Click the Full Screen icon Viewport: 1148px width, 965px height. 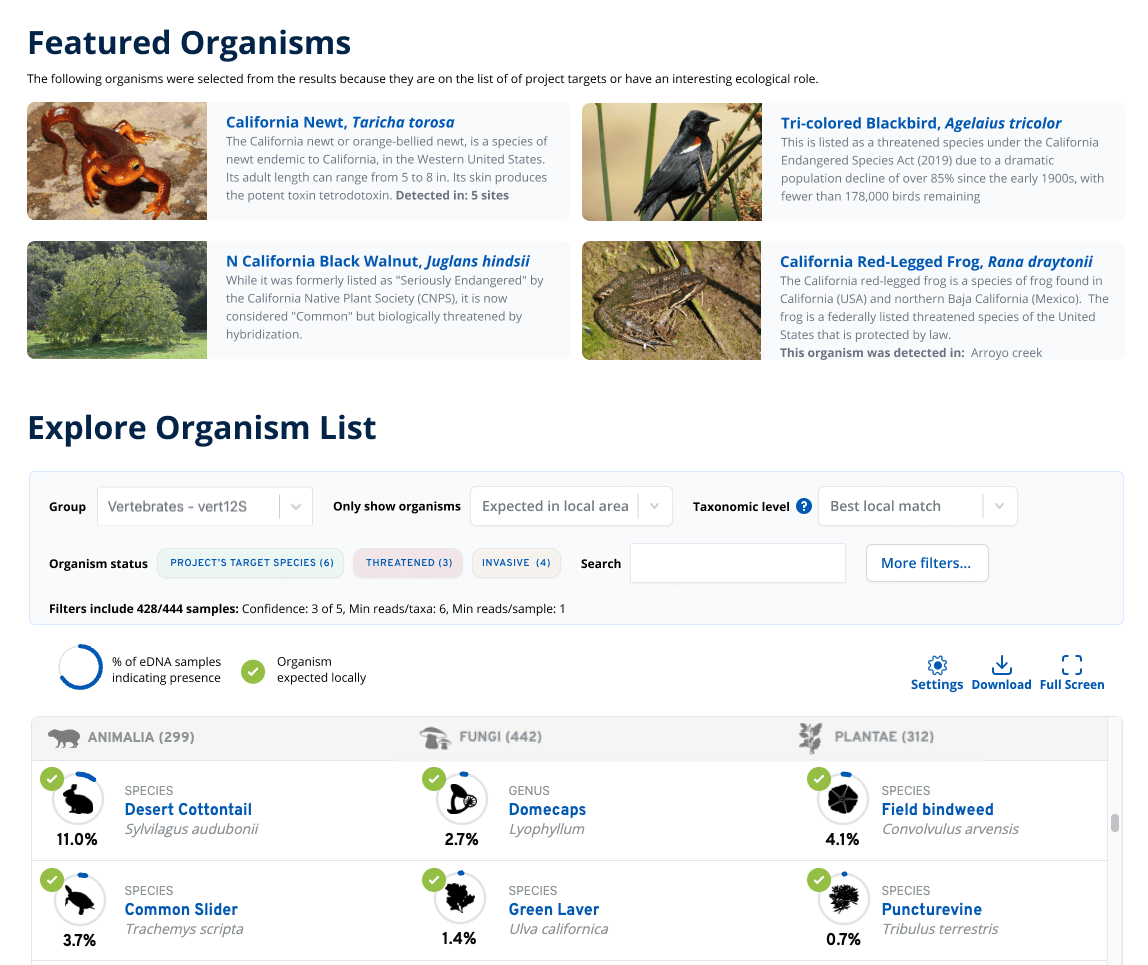(1071, 664)
